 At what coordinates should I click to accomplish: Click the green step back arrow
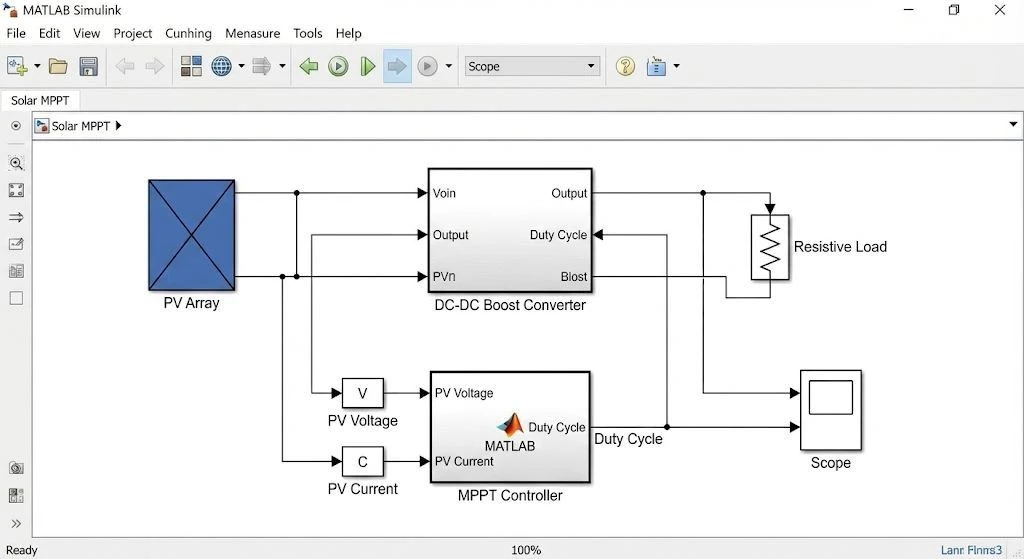[x=308, y=66]
